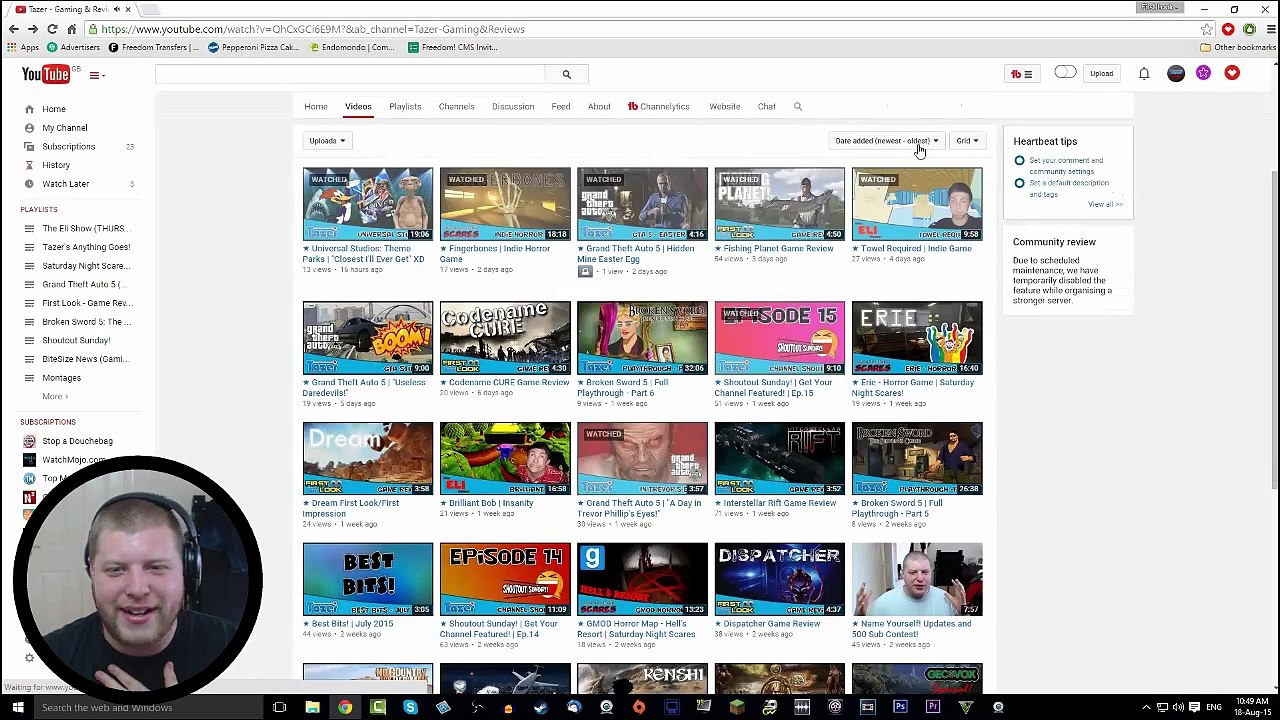The width and height of the screenshot is (1280, 720).
Task: Open the TubeBuddy menu icon
Action: point(1021,73)
